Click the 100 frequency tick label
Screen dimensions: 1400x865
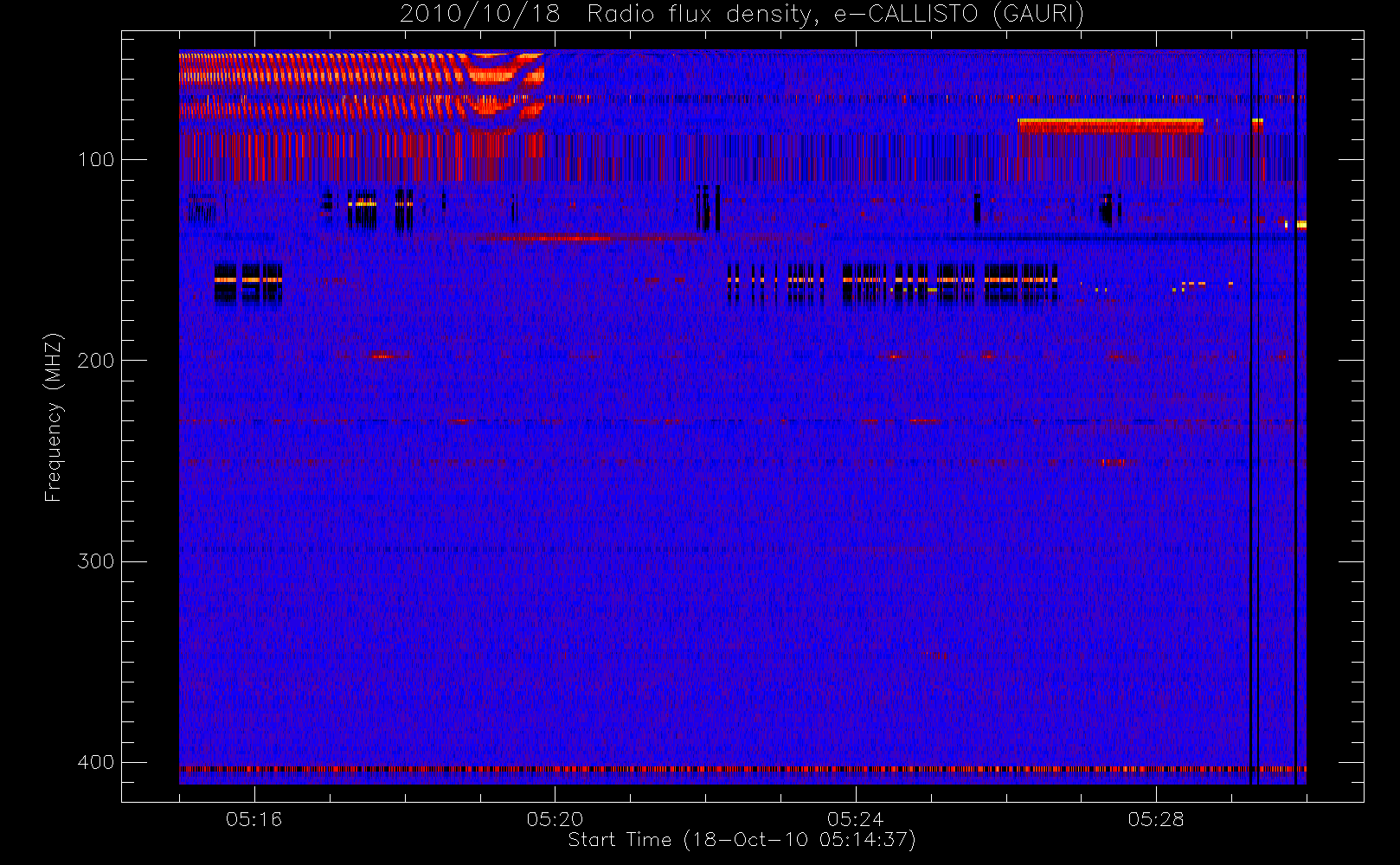95,160
